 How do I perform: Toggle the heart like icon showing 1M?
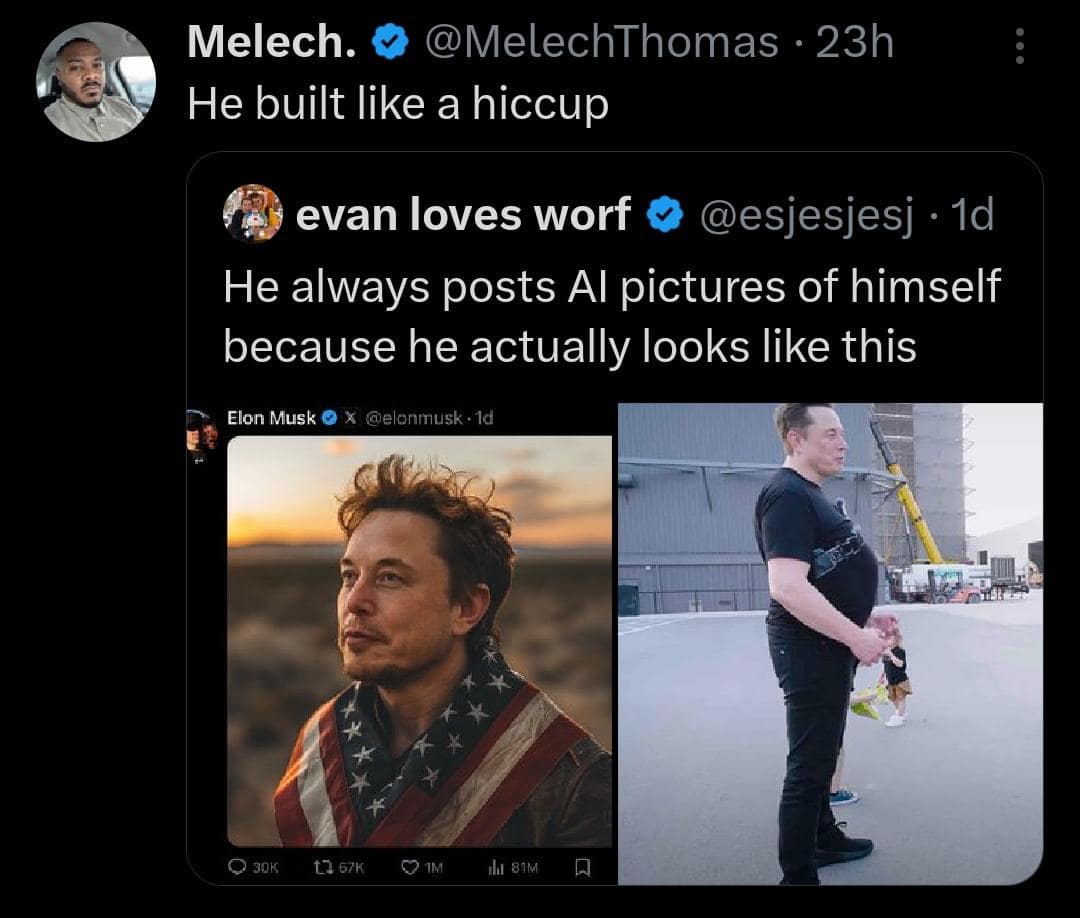pyautogui.click(x=410, y=869)
